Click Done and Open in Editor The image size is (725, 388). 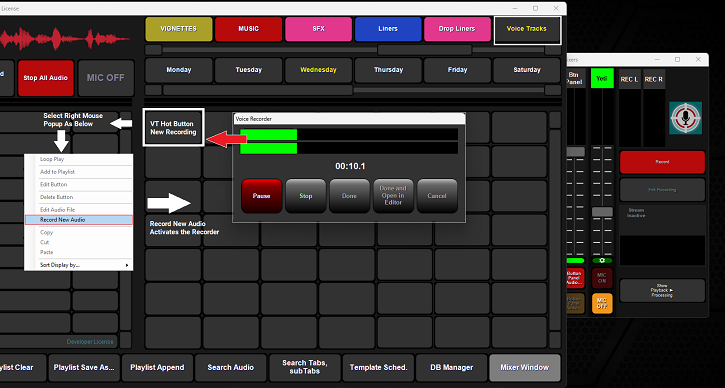point(393,196)
